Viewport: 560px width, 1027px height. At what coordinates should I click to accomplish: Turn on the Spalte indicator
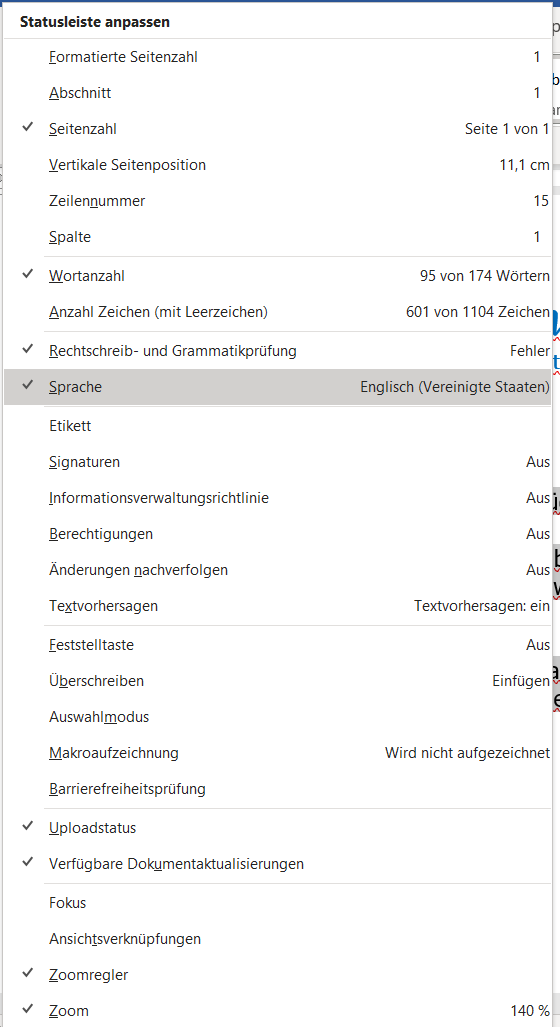[277, 237]
